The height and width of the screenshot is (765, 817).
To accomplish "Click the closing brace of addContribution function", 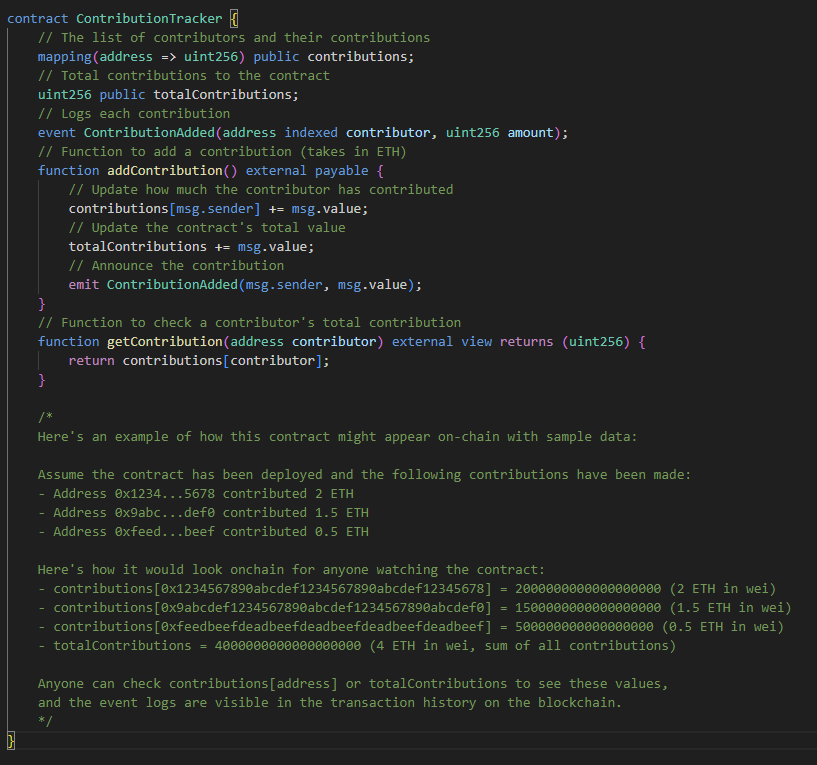I will tap(42, 304).
